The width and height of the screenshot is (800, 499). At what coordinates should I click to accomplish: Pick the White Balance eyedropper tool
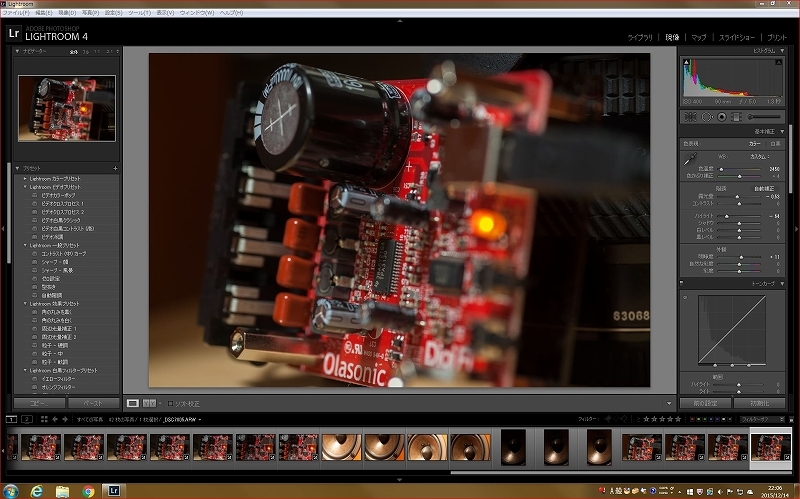pyautogui.click(x=690, y=160)
